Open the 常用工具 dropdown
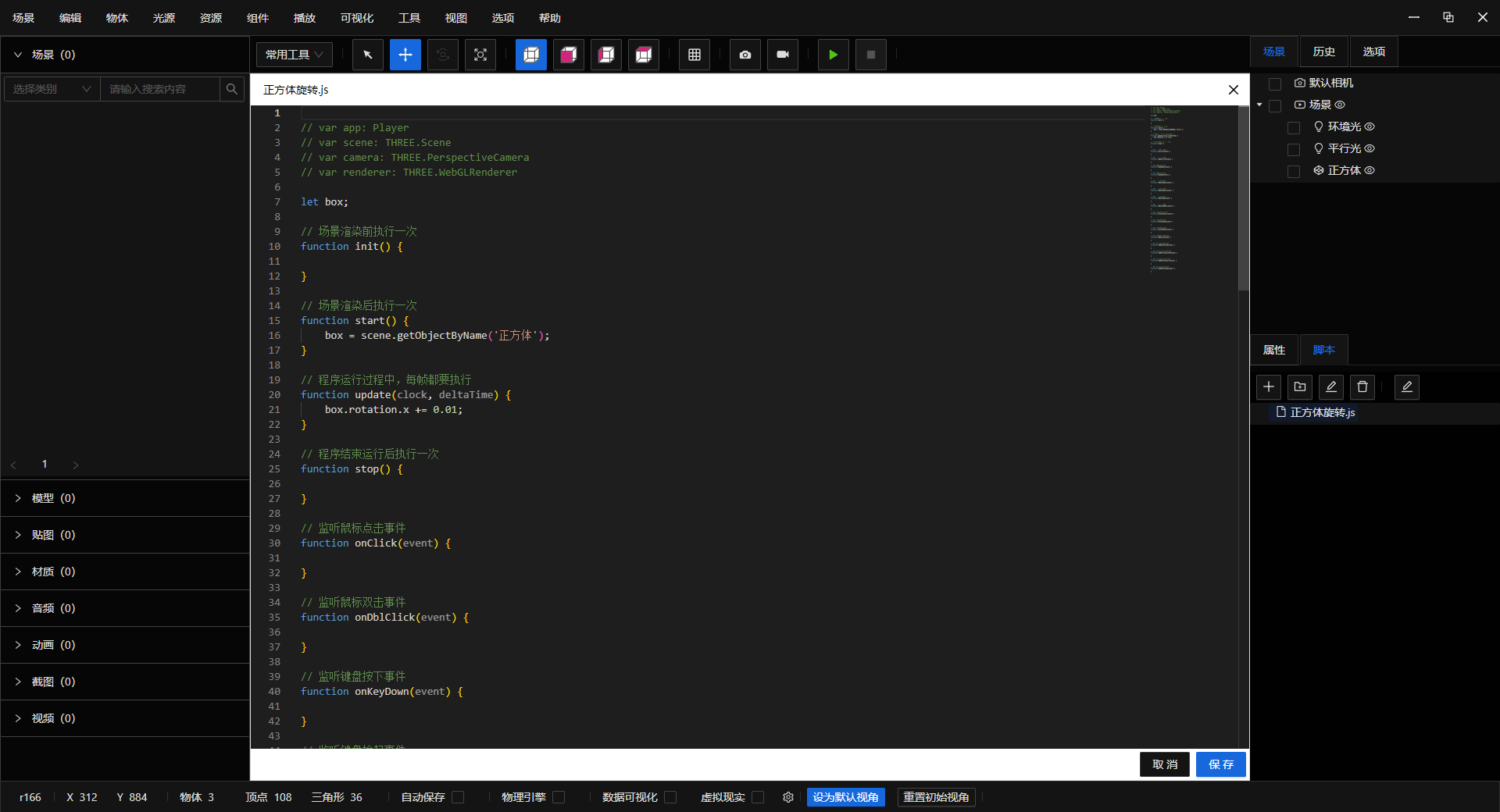Viewport: 1500px width, 812px height. tap(295, 55)
